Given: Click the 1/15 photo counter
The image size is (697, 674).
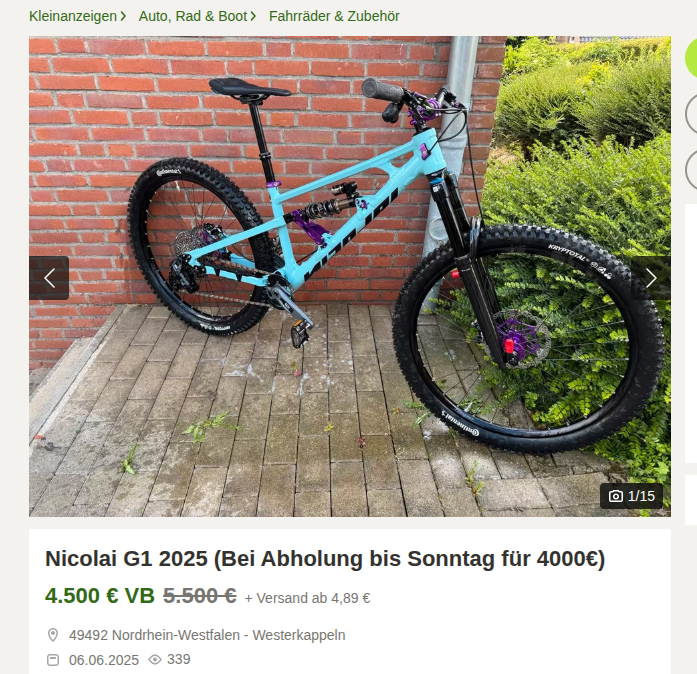Looking at the screenshot, I should point(631,496).
